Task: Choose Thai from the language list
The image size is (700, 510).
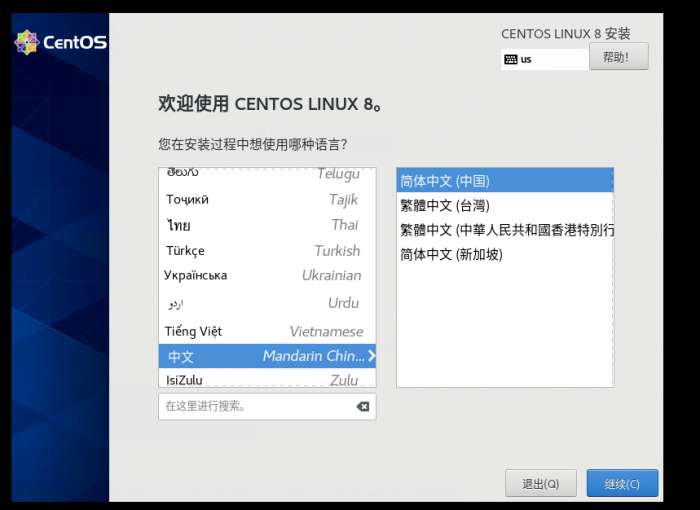Action: (x=267, y=225)
